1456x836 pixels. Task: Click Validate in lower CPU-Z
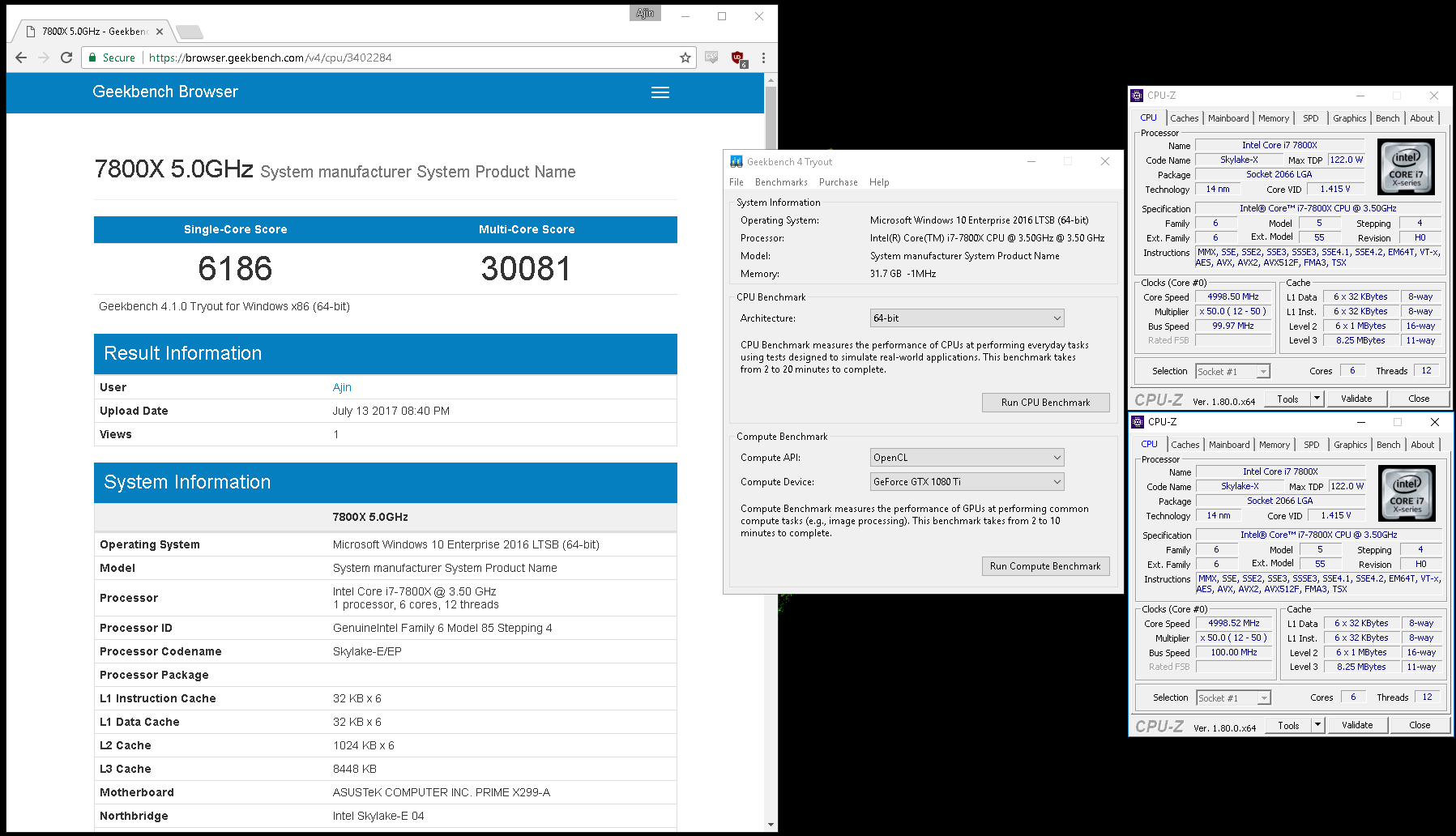[x=1357, y=725]
